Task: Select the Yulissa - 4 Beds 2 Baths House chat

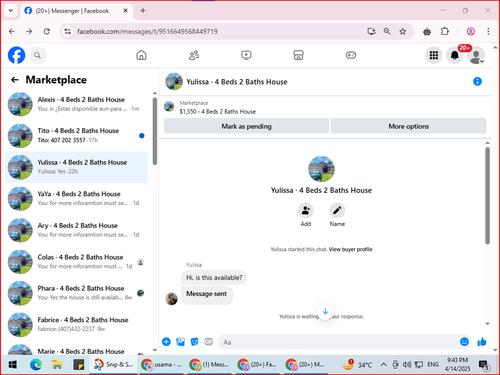Action: point(76,167)
